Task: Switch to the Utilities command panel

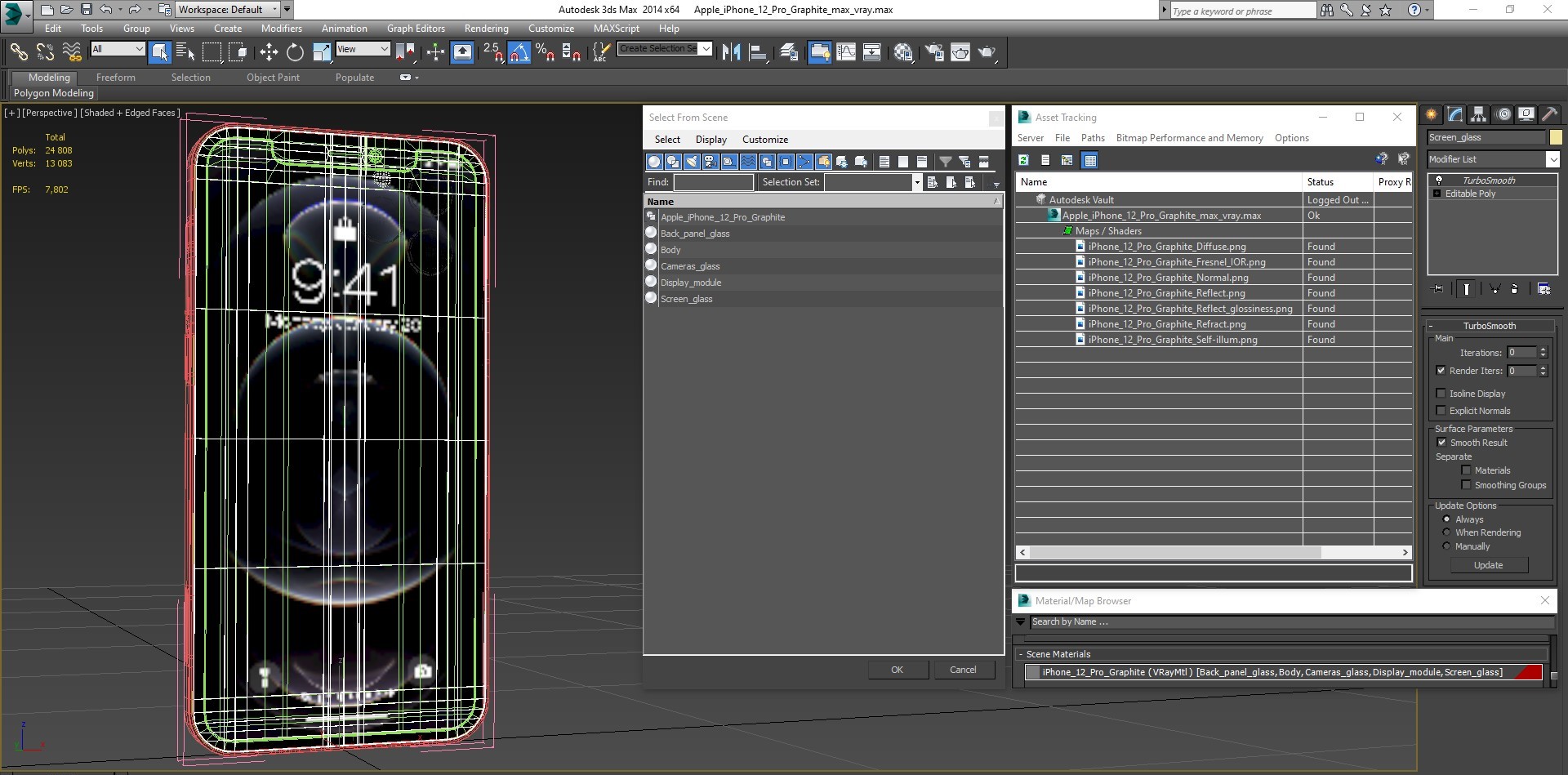Action: [x=1549, y=114]
